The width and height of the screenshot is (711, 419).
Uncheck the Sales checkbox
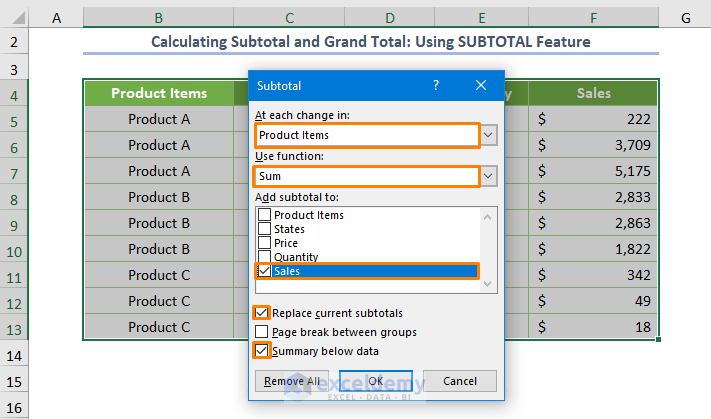264,271
